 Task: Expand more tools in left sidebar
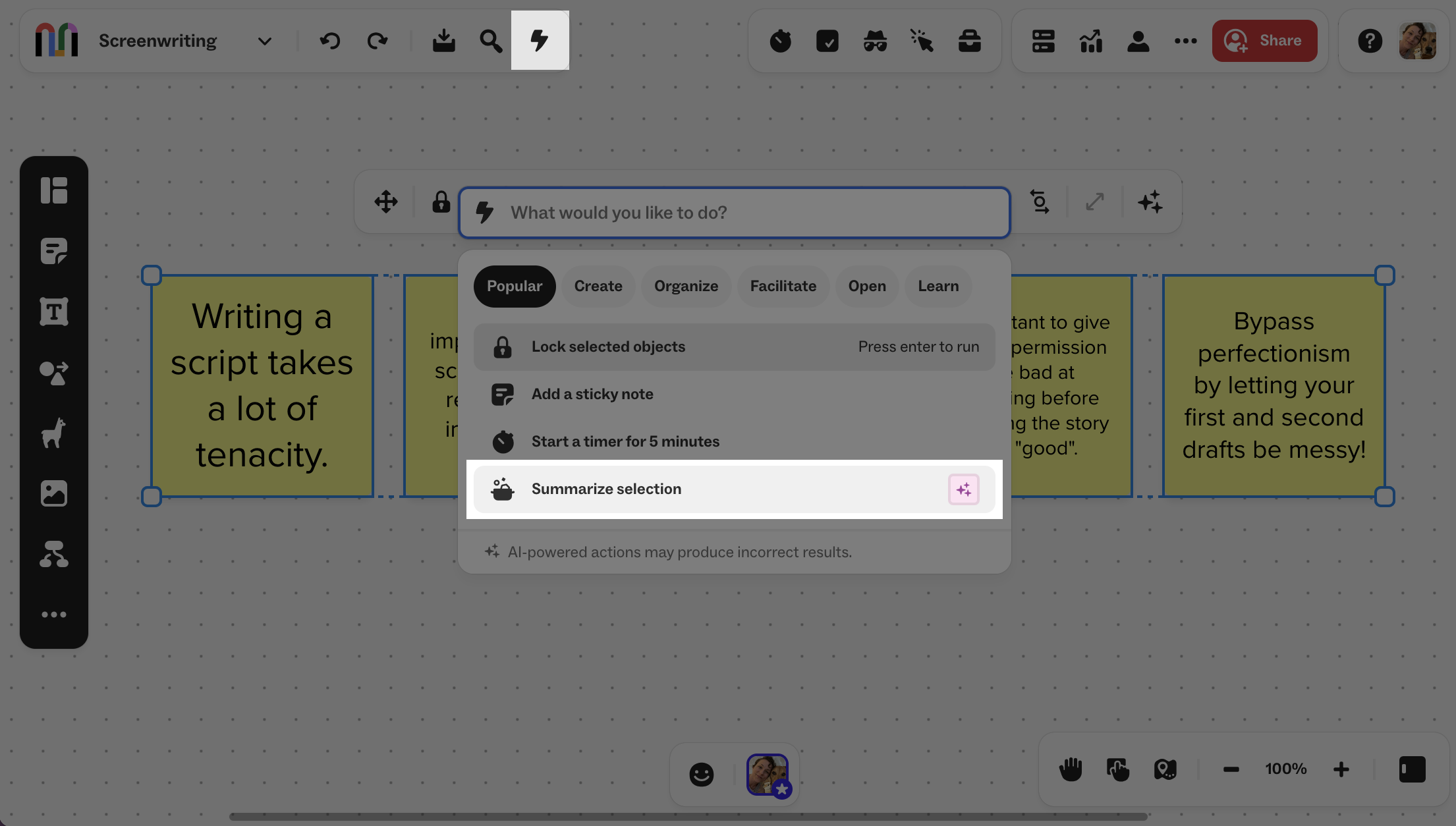pyautogui.click(x=54, y=615)
